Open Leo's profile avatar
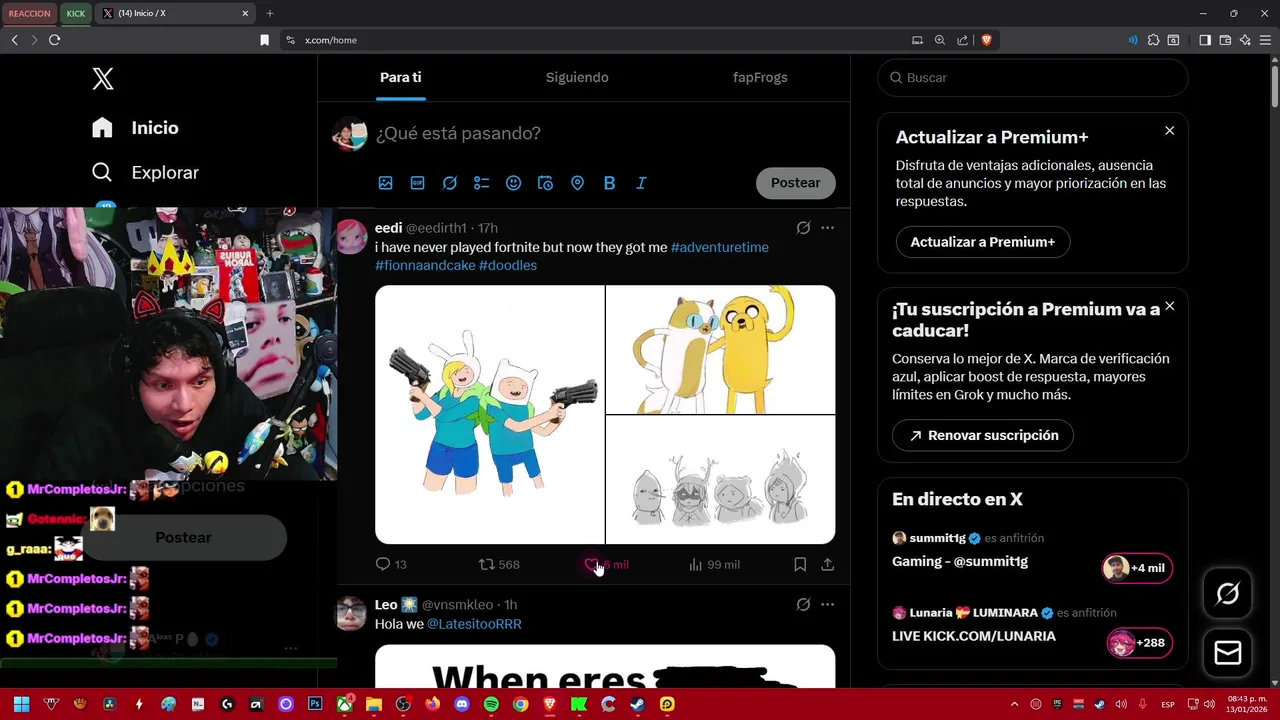Screen dimensions: 1280x720 351,613
